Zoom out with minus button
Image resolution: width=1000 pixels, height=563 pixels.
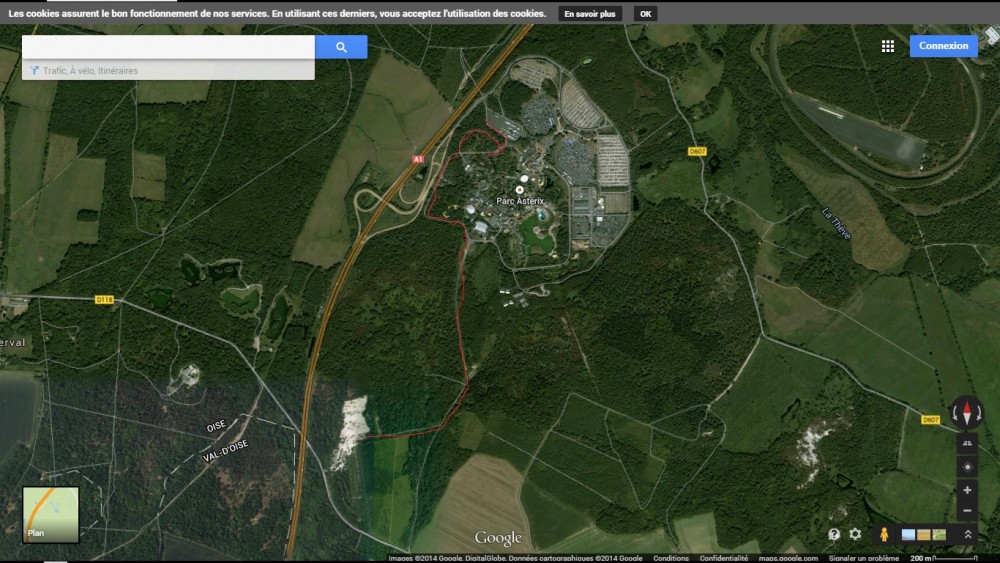[x=967, y=510]
